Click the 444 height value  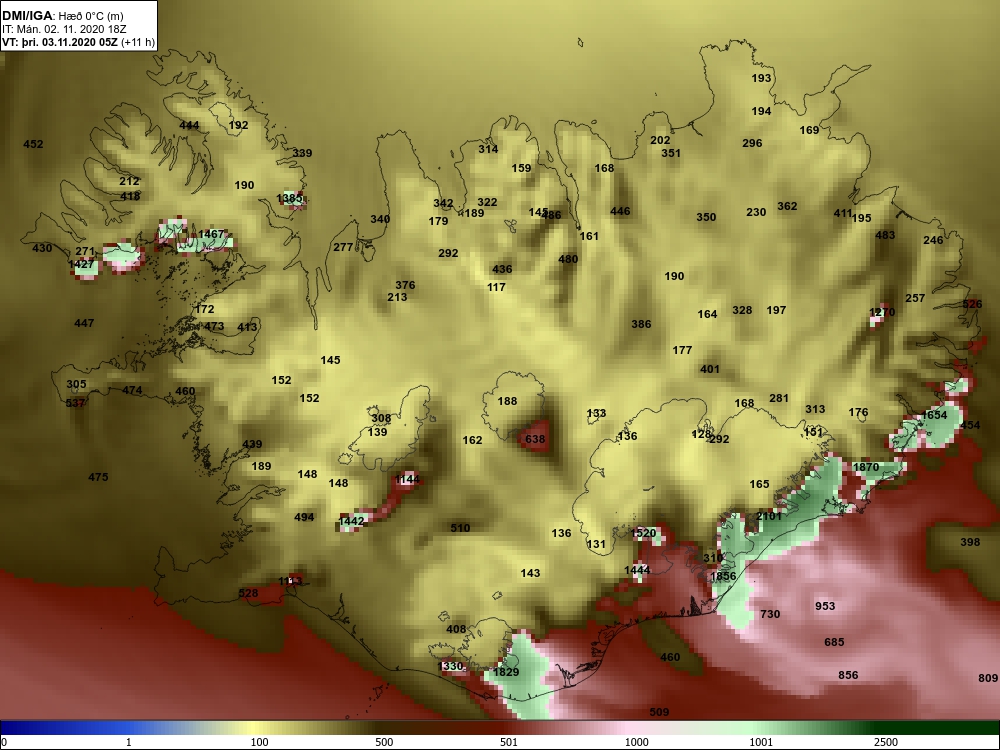tap(189, 126)
